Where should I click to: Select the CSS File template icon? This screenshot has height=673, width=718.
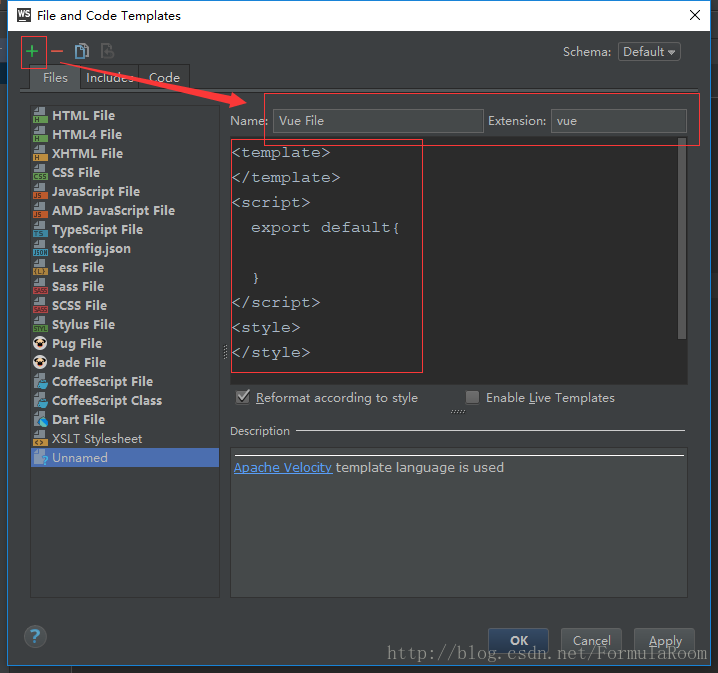click(40, 172)
